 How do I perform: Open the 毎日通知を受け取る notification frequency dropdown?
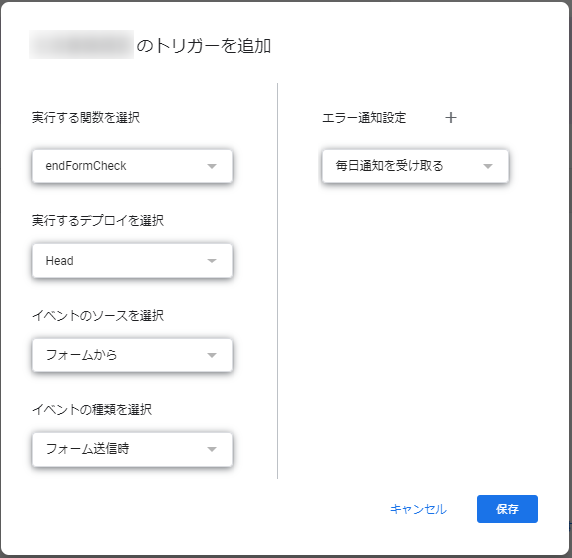click(x=415, y=166)
